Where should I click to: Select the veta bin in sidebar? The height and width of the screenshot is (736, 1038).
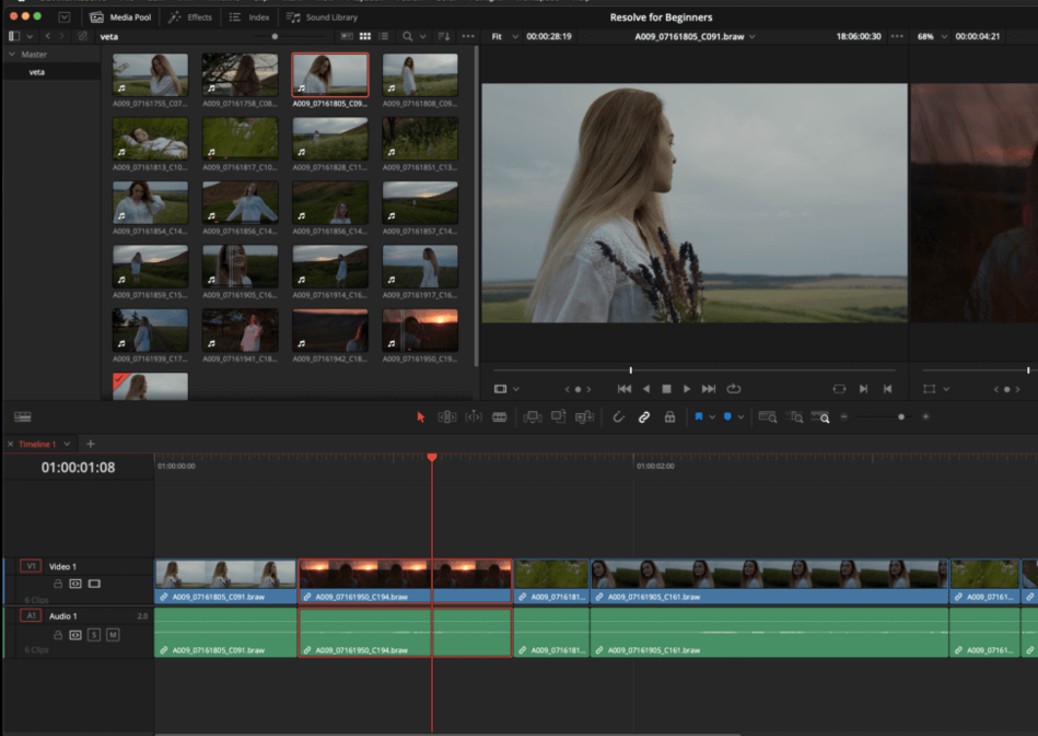36,72
